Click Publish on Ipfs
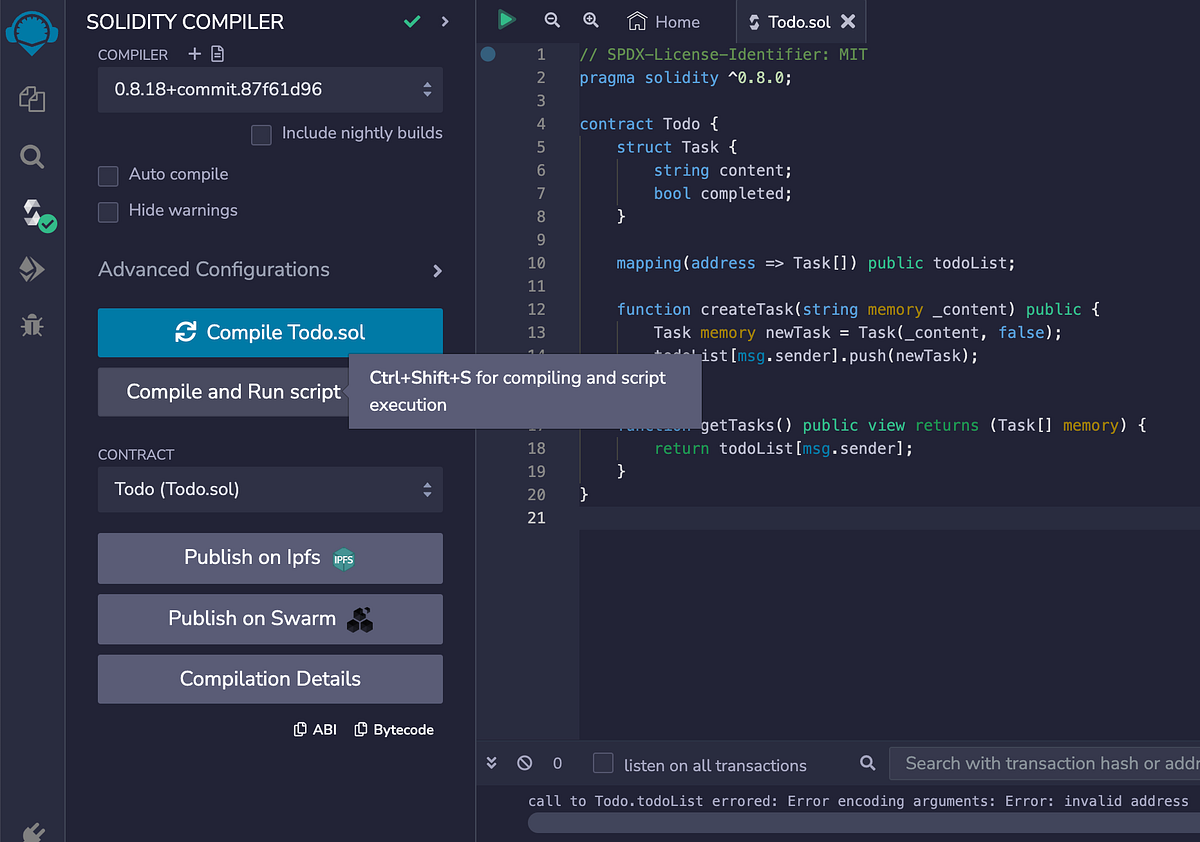This screenshot has width=1200, height=842. point(270,558)
